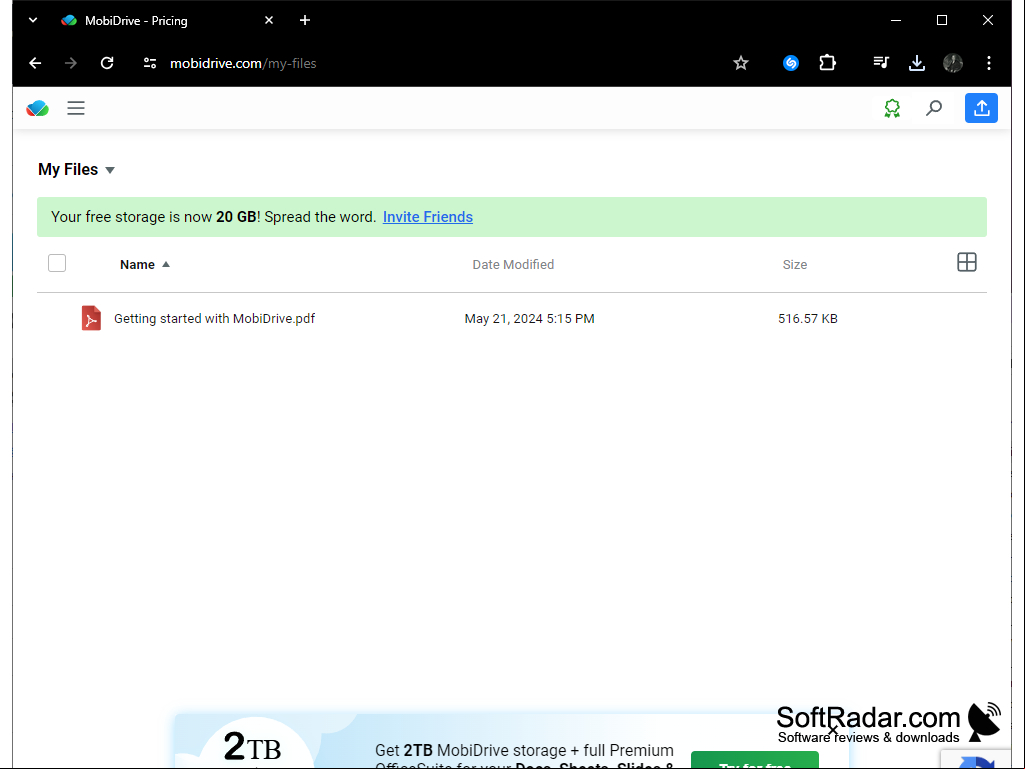The height and width of the screenshot is (769, 1025).
Task: Click the red PDF file icon
Action: point(91,318)
